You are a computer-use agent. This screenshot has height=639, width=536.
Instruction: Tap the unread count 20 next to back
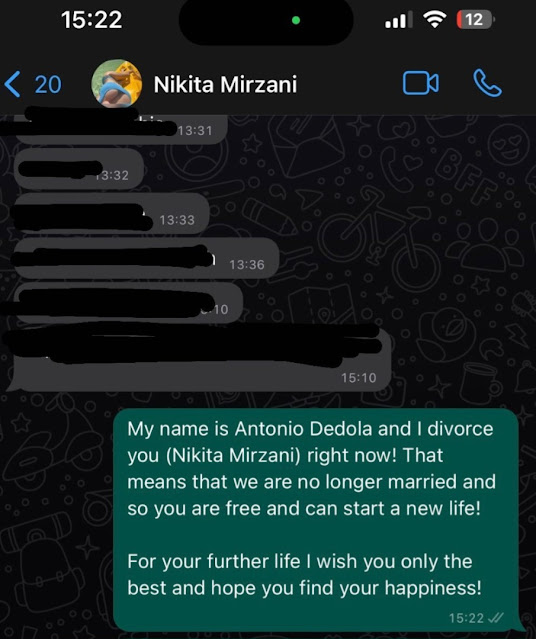(x=48, y=85)
